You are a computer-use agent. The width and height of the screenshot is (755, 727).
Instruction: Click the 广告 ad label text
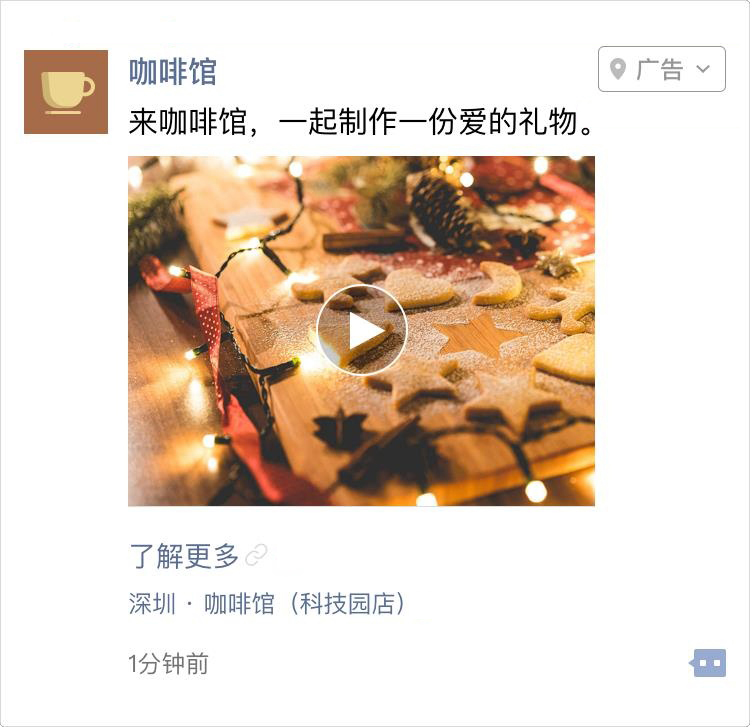660,69
